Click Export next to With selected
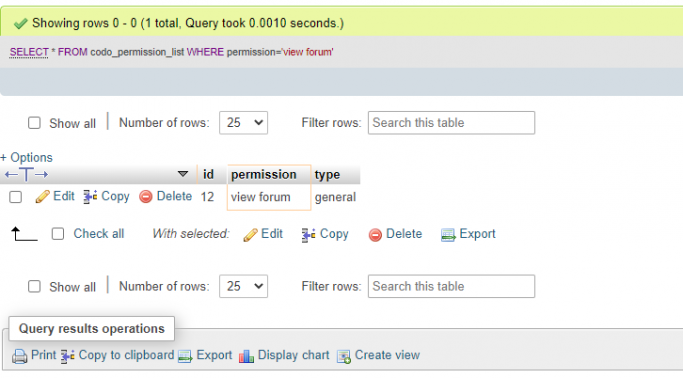The width and height of the screenshot is (683, 378). pos(477,234)
